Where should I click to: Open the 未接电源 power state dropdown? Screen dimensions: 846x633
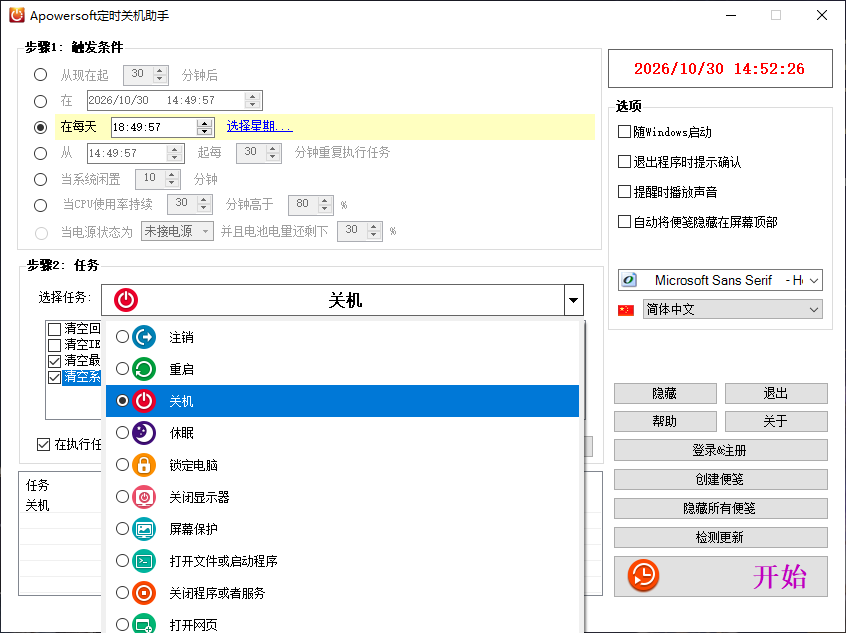(x=206, y=232)
